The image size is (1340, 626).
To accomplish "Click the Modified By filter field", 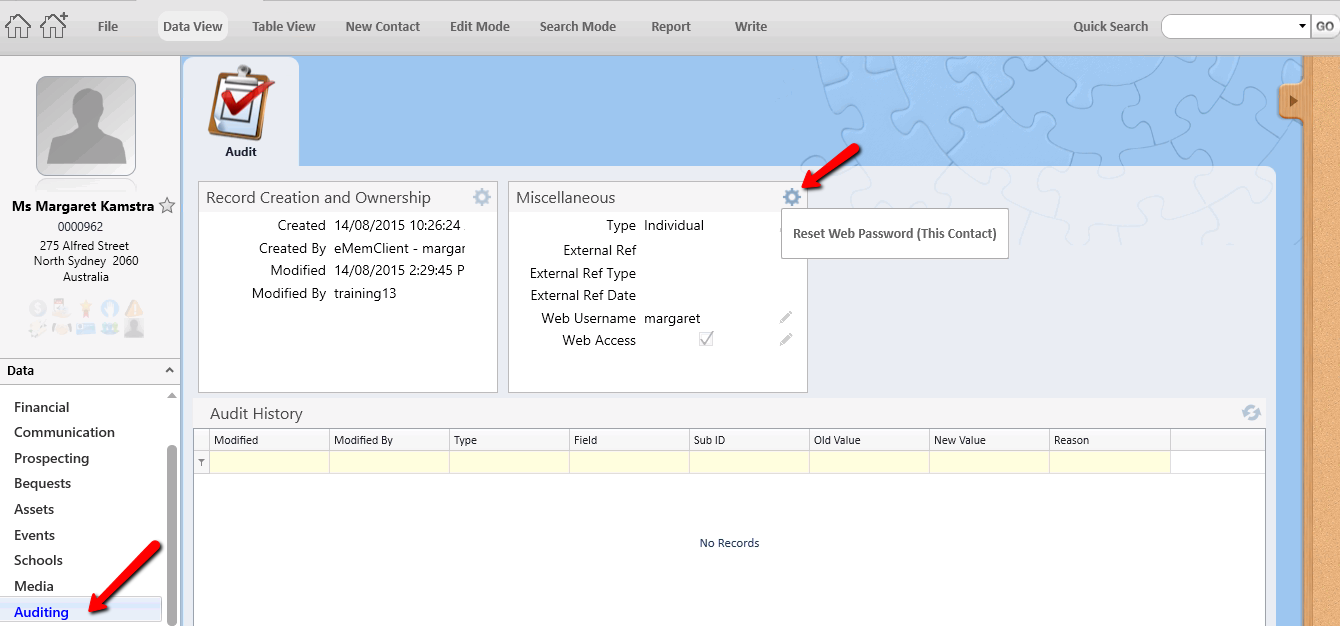I will tap(389, 462).
